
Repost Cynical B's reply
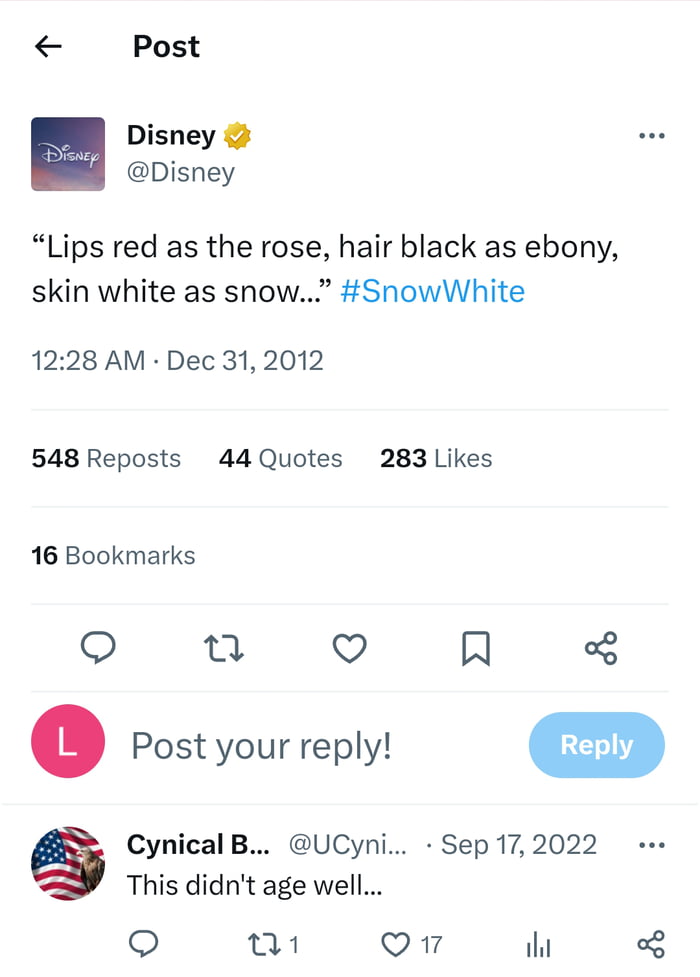point(262,943)
